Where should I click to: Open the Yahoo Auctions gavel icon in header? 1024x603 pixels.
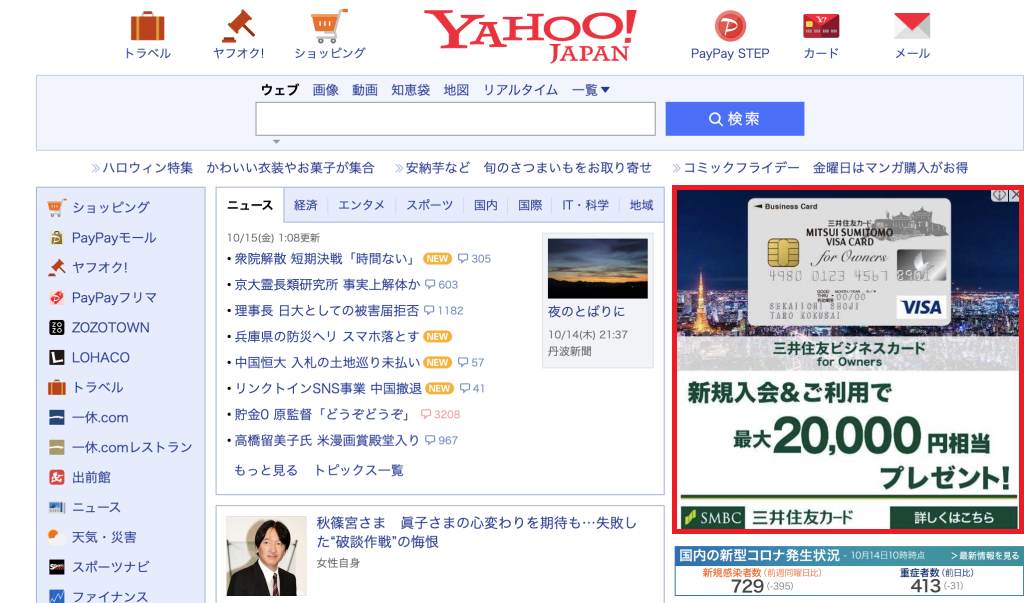[238, 26]
